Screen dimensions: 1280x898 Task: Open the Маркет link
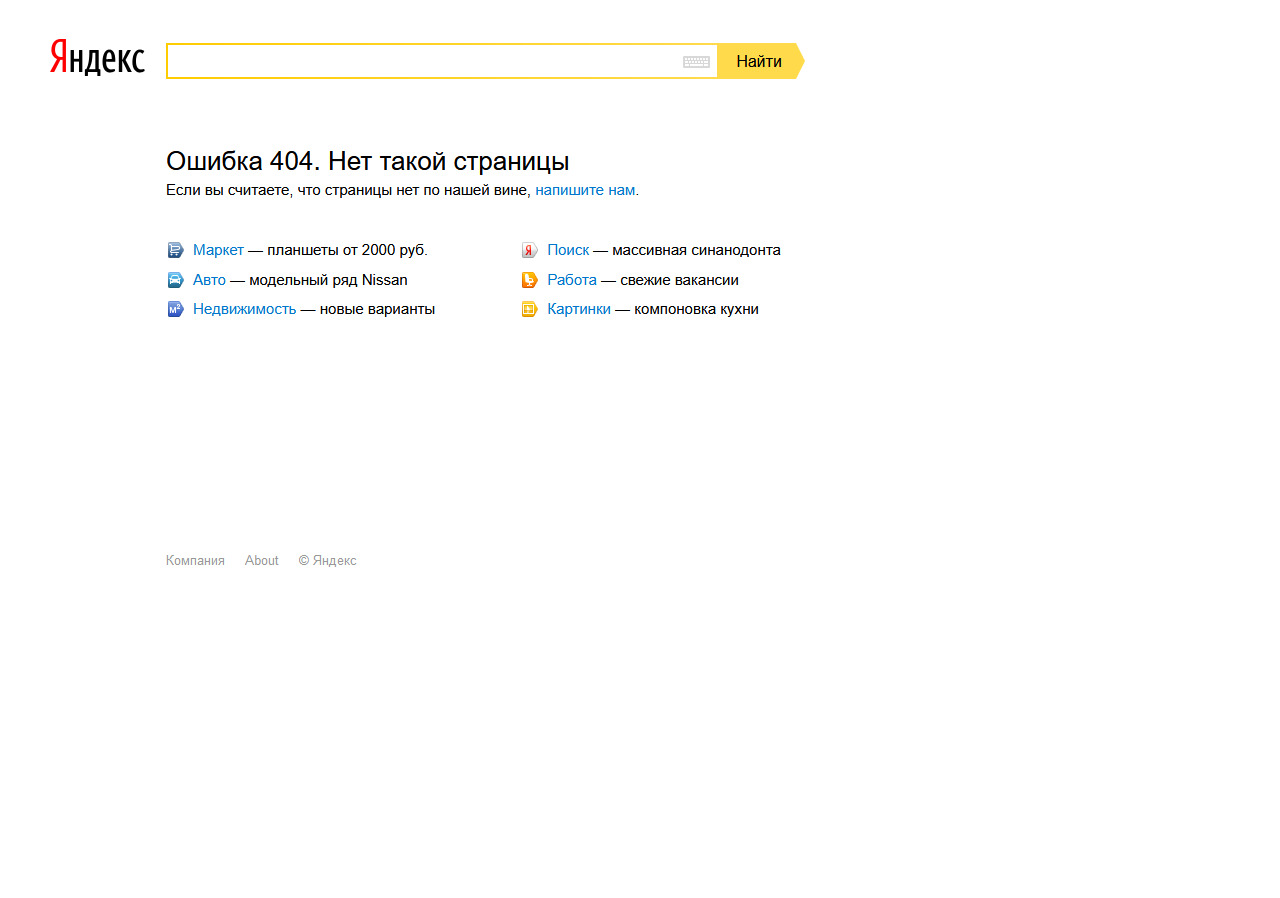[218, 250]
